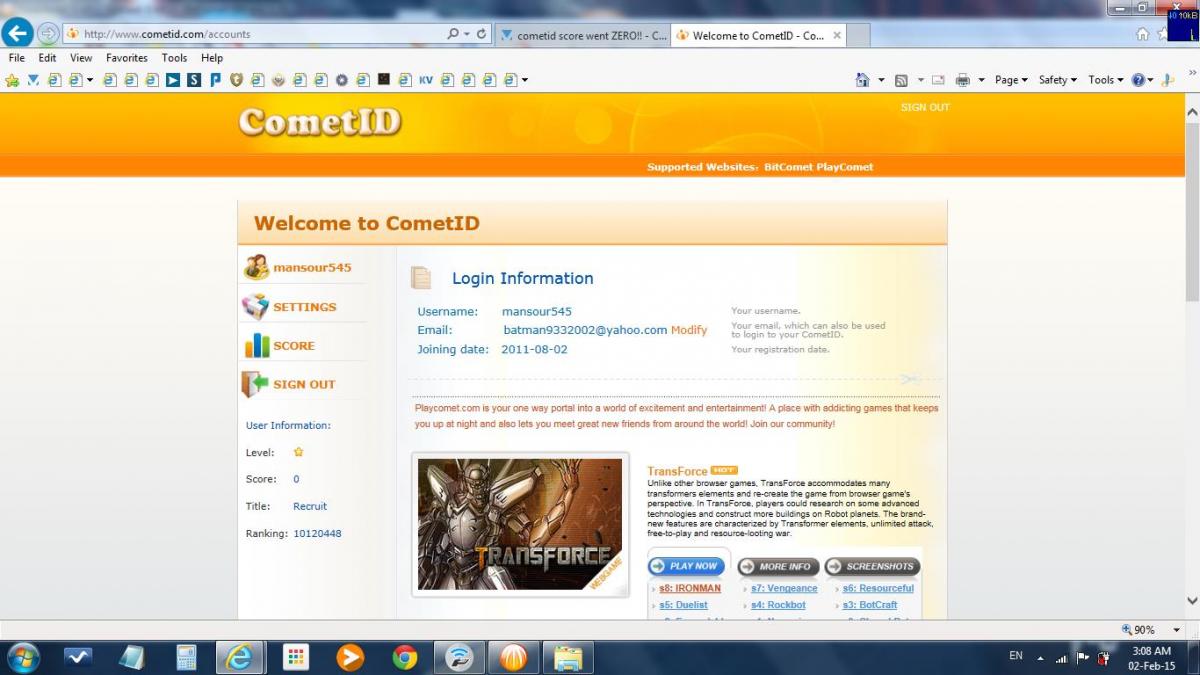Image resolution: width=1200 pixels, height=675 pixels.
Task: Expand the Help icon dropdown arrow
Action: point(1151,80)
